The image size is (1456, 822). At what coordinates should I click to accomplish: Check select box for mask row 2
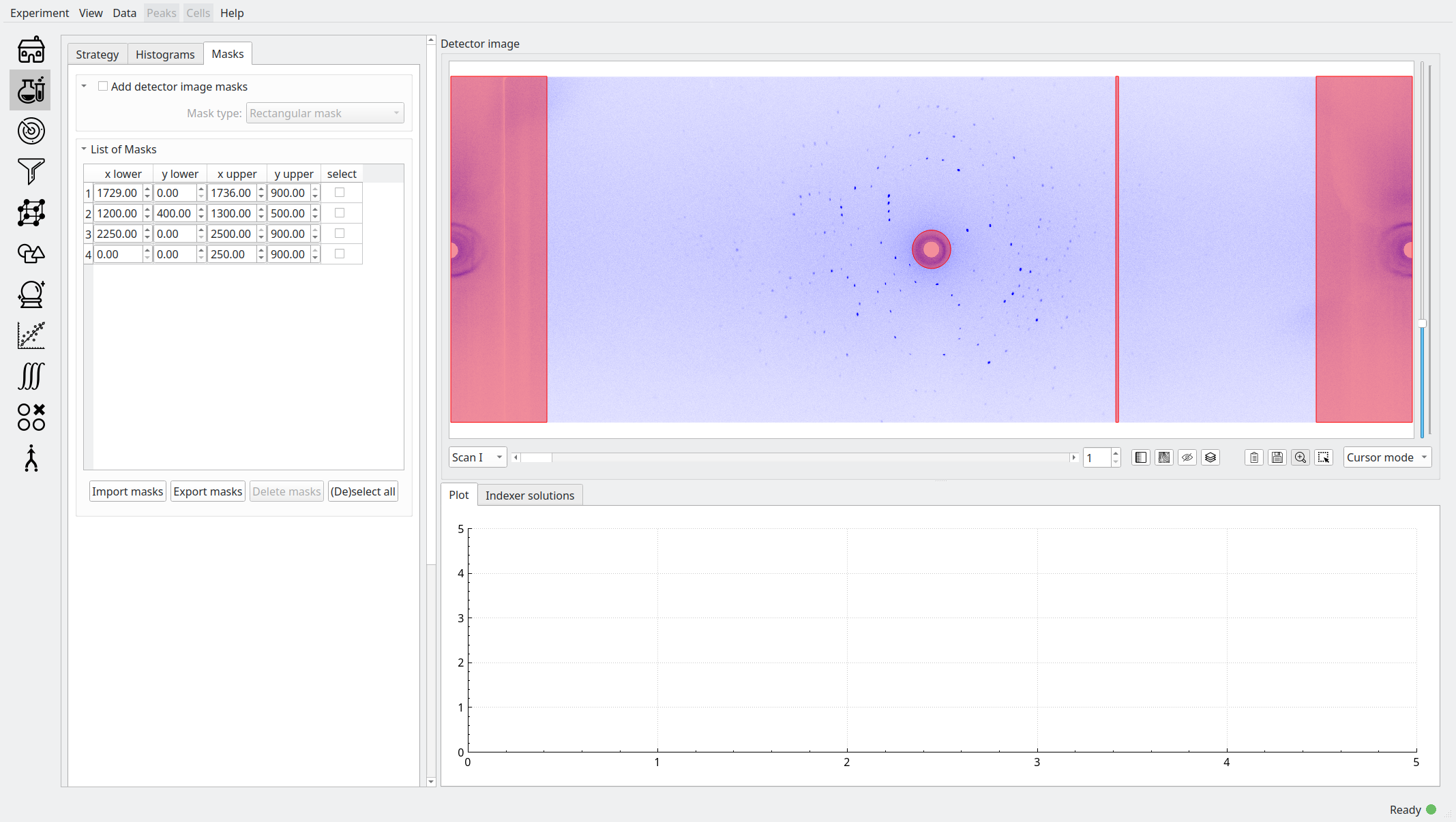point(340,213)
